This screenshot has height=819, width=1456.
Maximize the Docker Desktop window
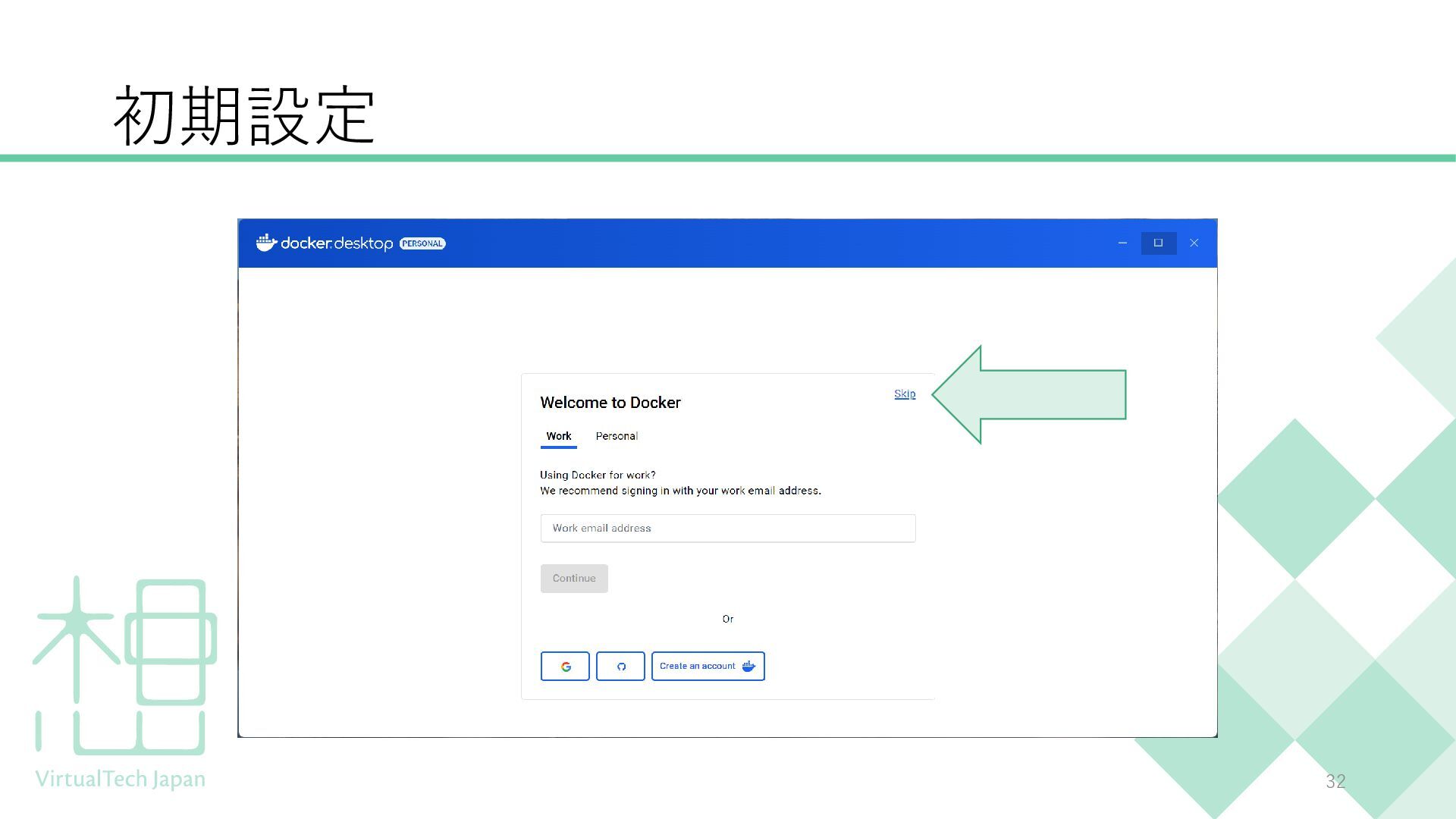click(1158, 243)
